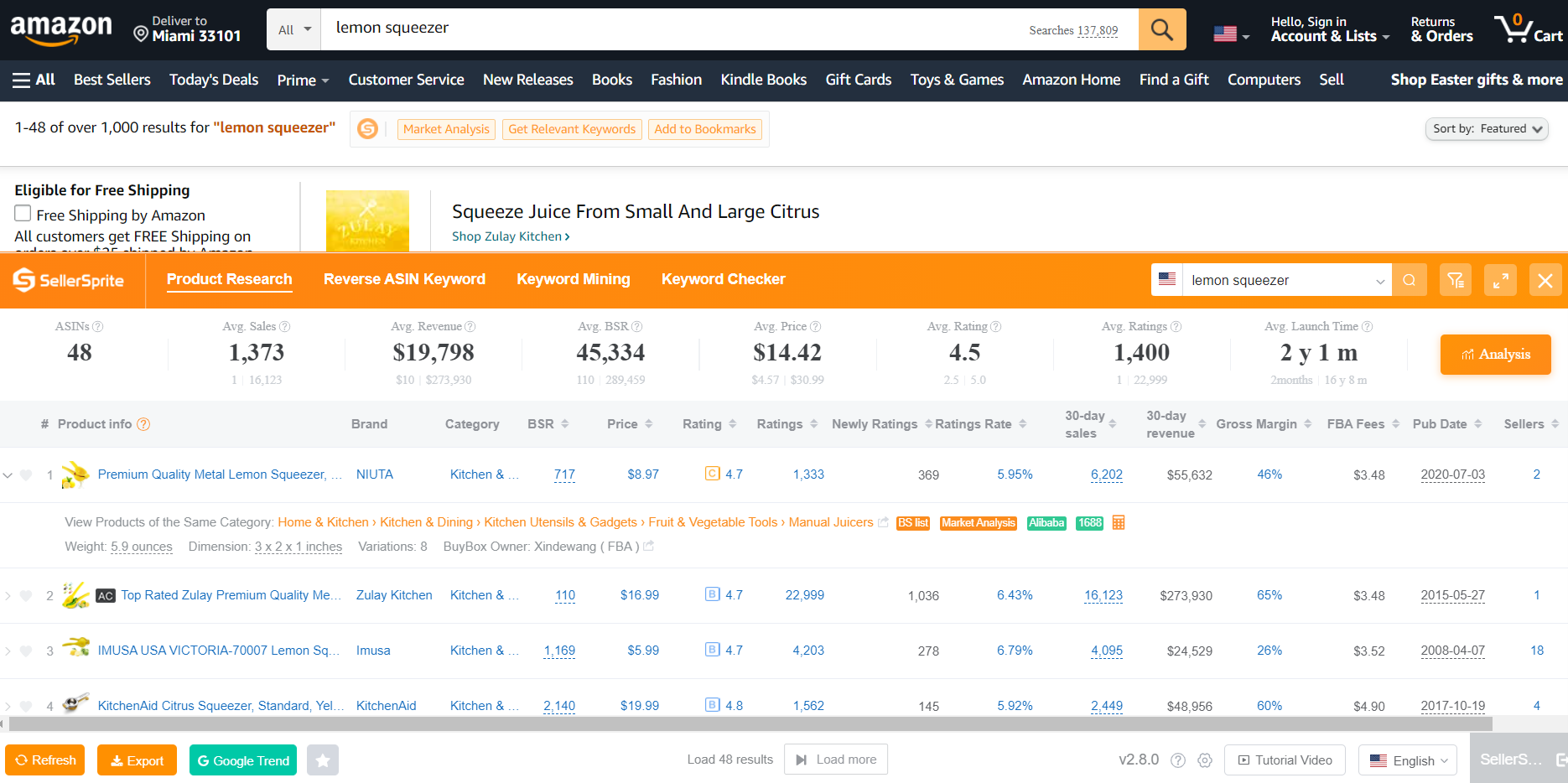Image resolution: width=1568 pixels, height=783 pixels.
Task: Favorite the KitchenAid product heart icon
Action: (x=26, y=707)
